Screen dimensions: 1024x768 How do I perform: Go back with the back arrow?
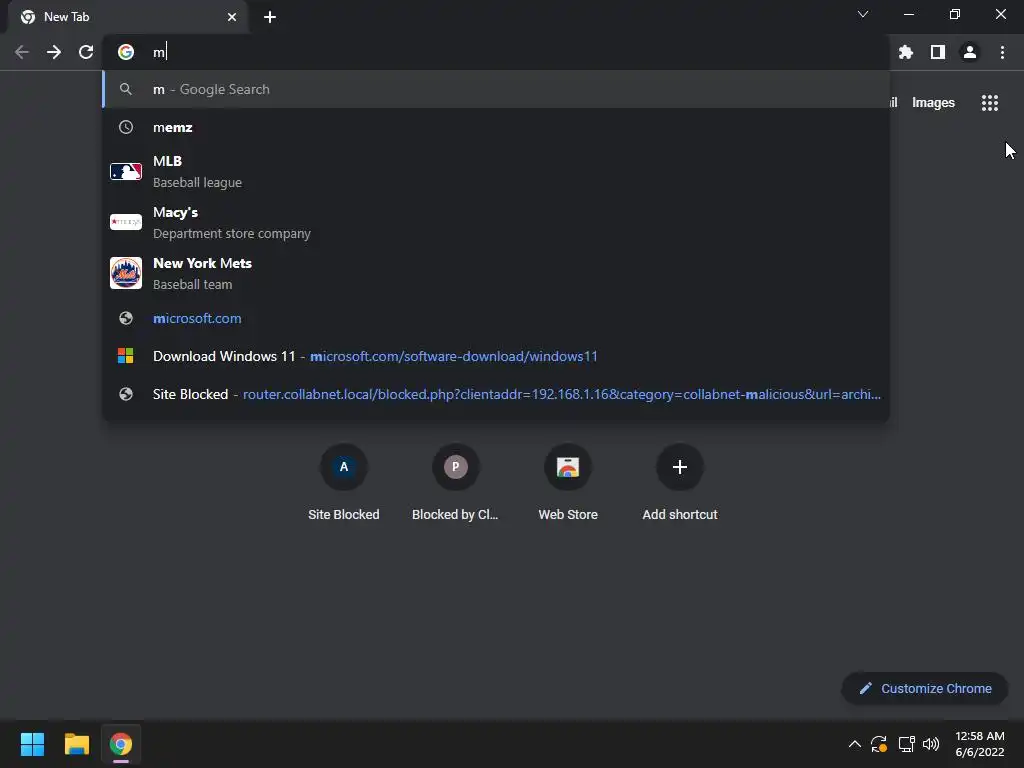[x=22, y=52]
